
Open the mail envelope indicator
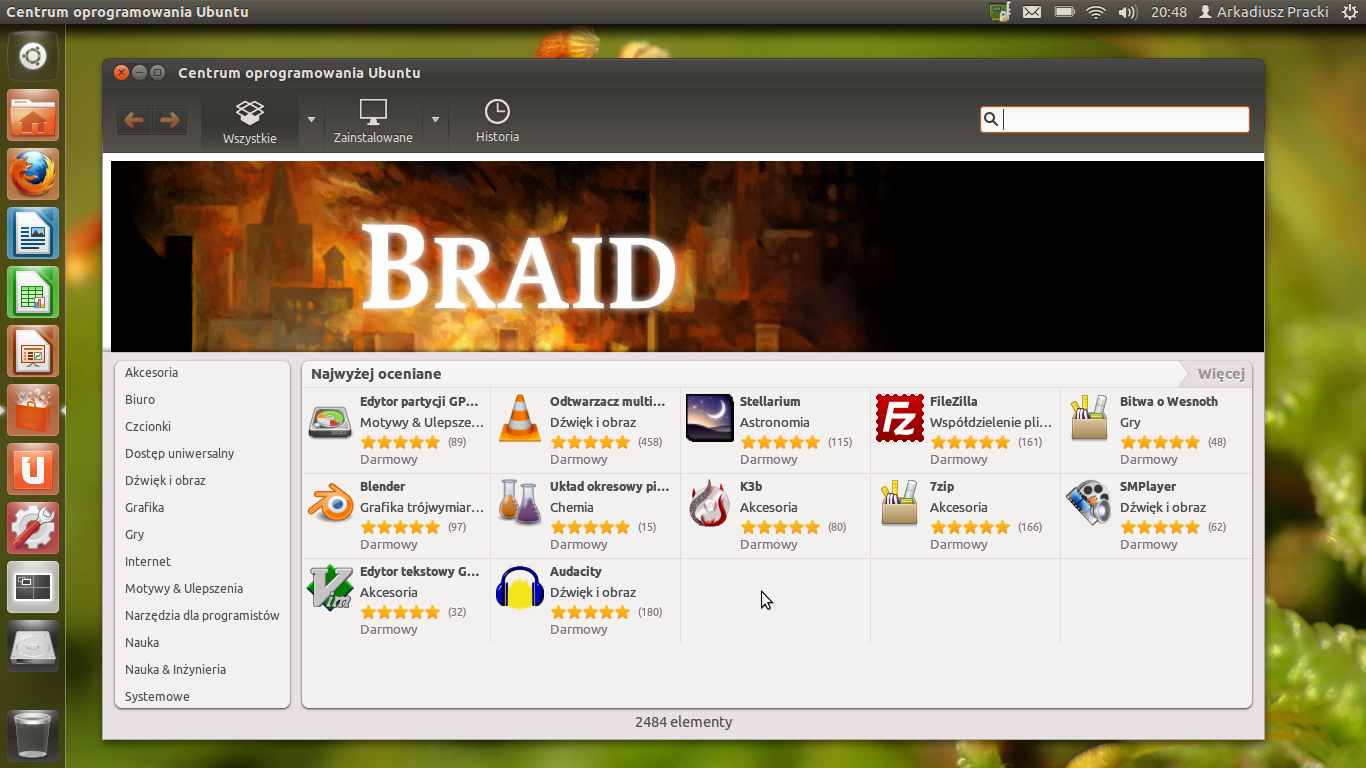click(x=1032, y=12)
